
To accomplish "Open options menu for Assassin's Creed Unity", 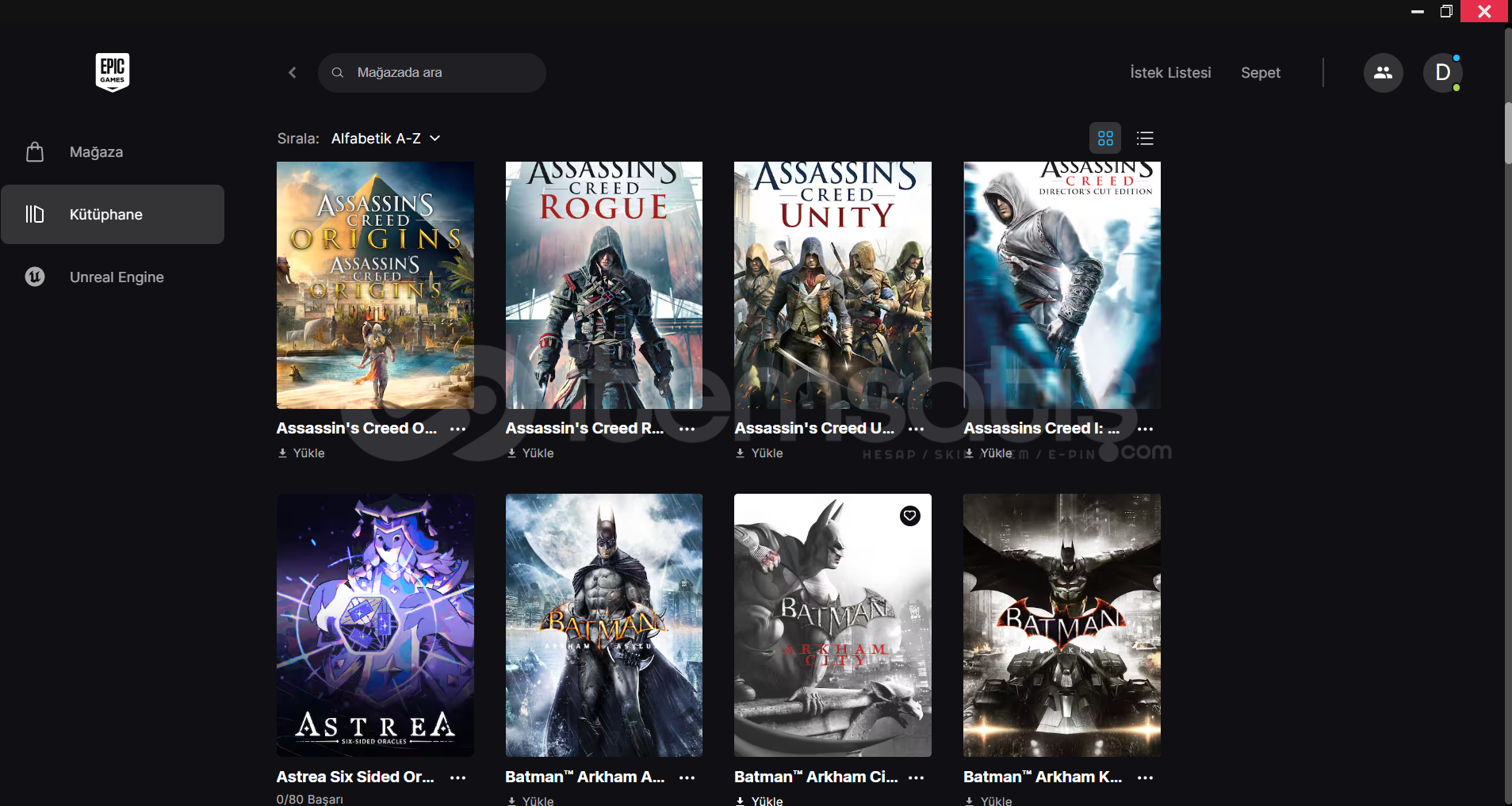I will coord(917,429).
